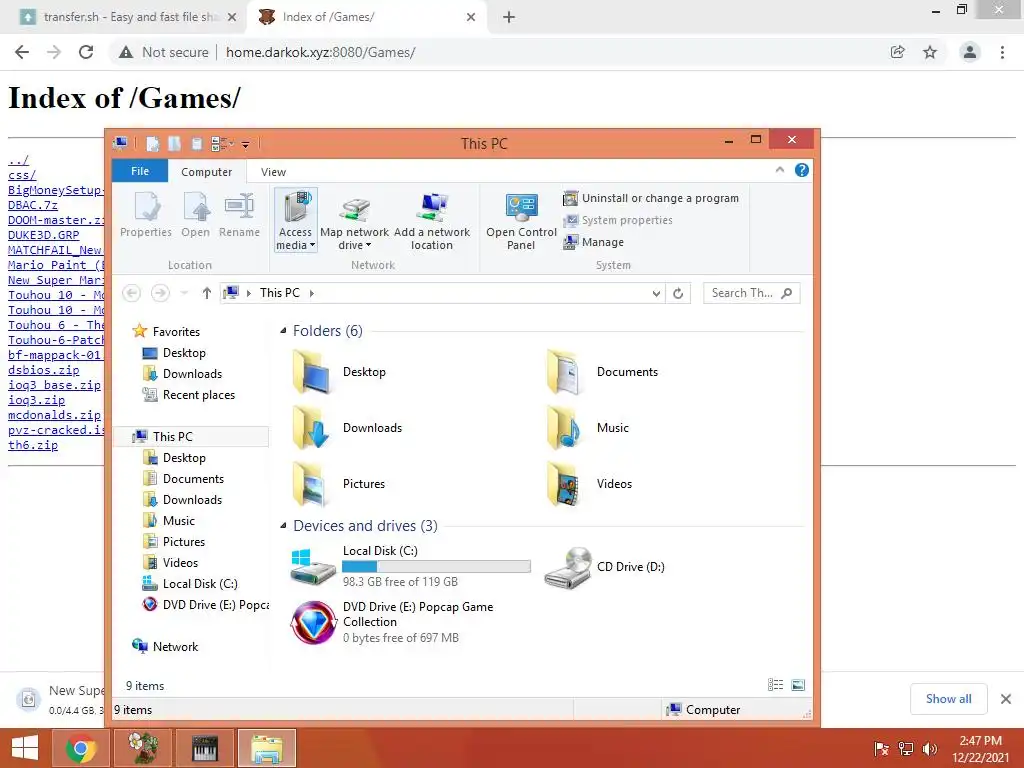Open the DBAC.7z link in Chrome
The image size is (1024, 768).
pos(33,205)
